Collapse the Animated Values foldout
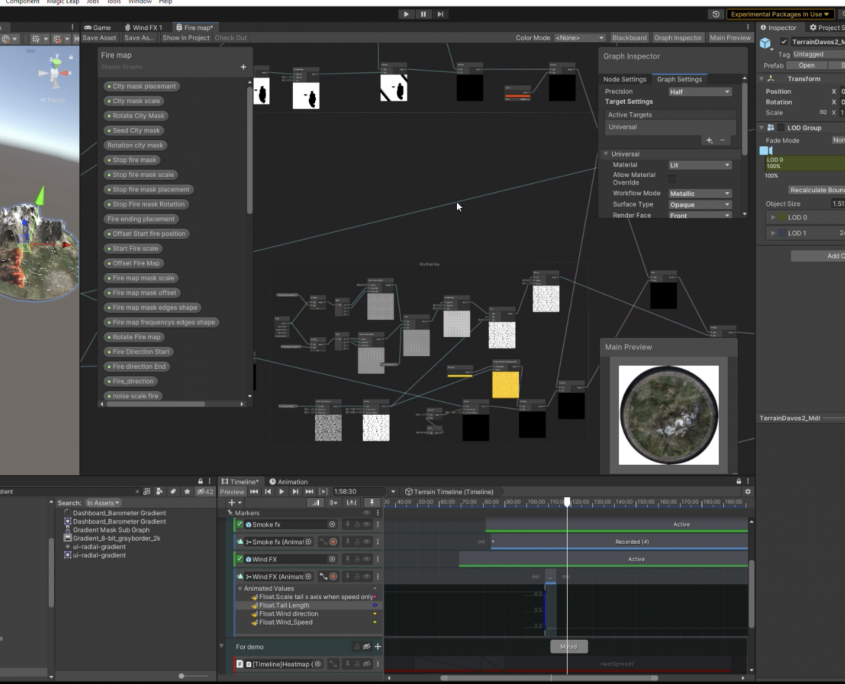 click(238, 589)
